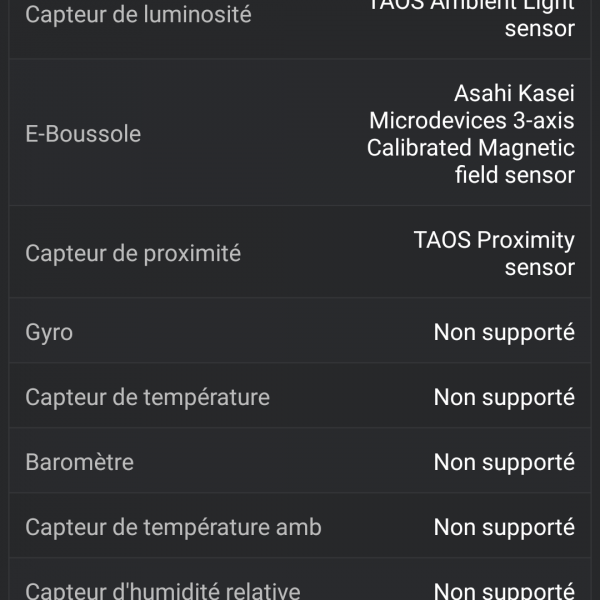Select Non supporté beside Capteur de température

click(x=504, y=397)
